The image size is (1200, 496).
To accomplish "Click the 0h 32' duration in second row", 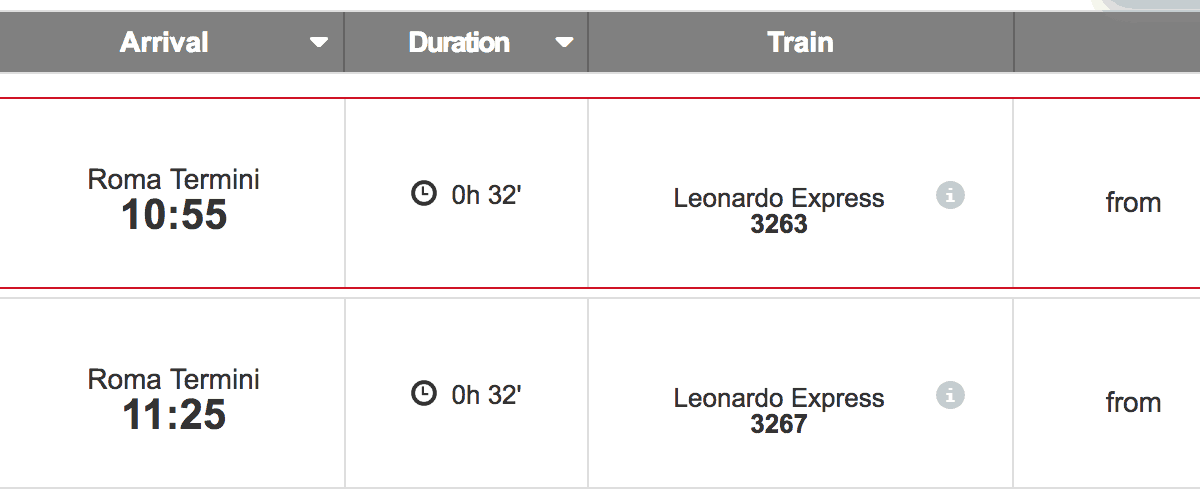I will pyautogui.click(x=487, y=395).
